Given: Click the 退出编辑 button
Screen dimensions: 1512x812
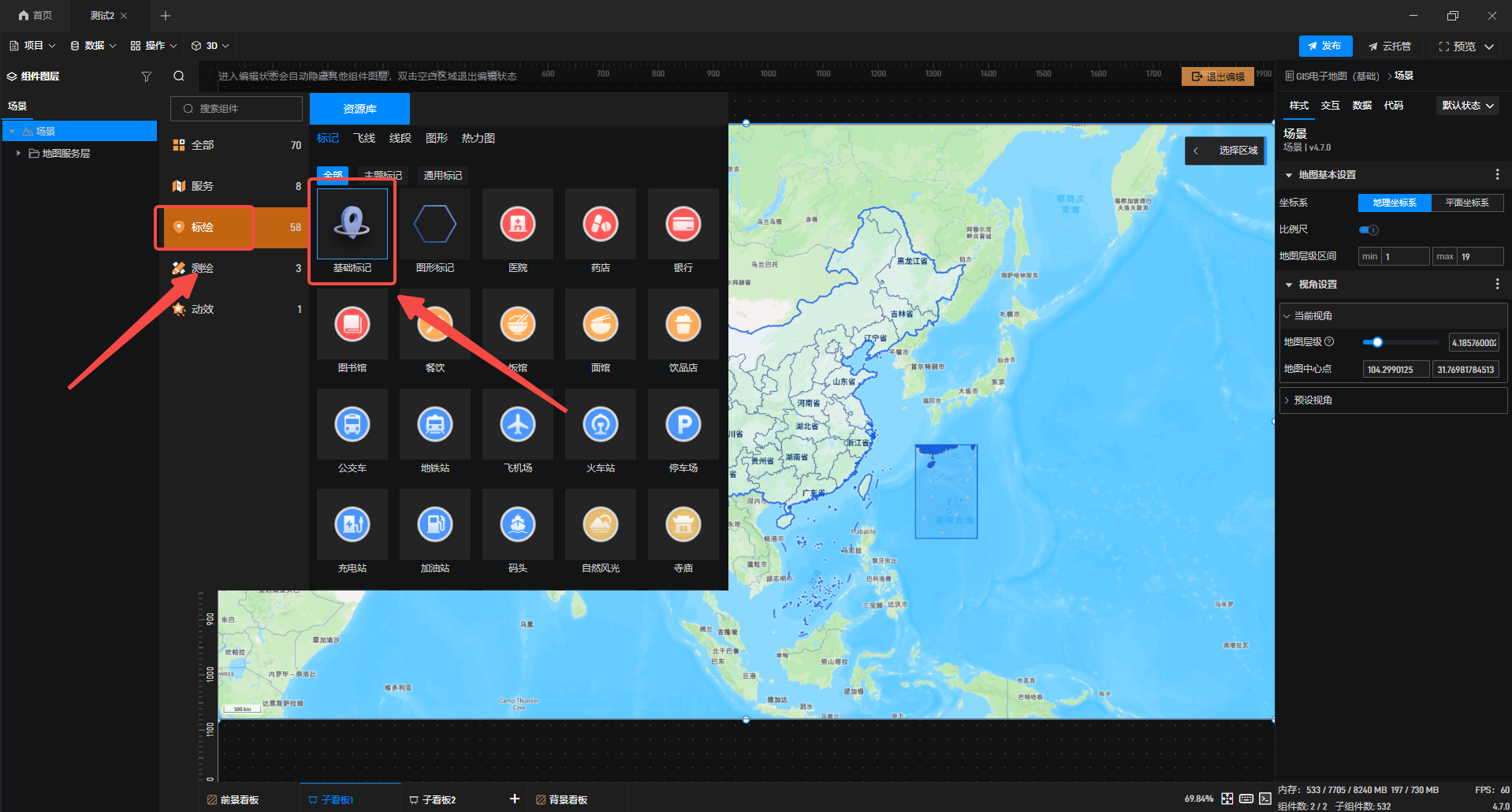Looking at the screenshot, I should (x=1217, y=76).
